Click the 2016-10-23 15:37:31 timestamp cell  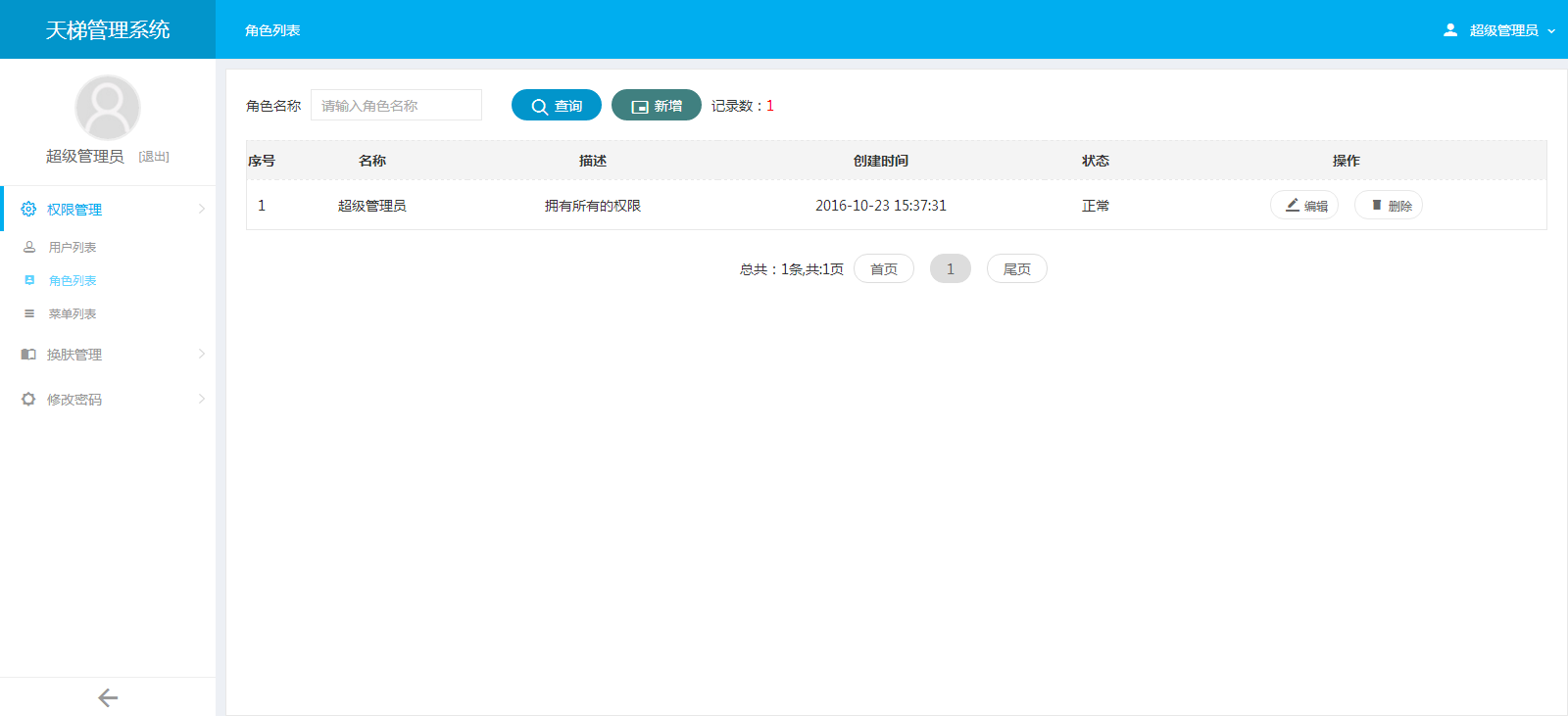(881, 206)
